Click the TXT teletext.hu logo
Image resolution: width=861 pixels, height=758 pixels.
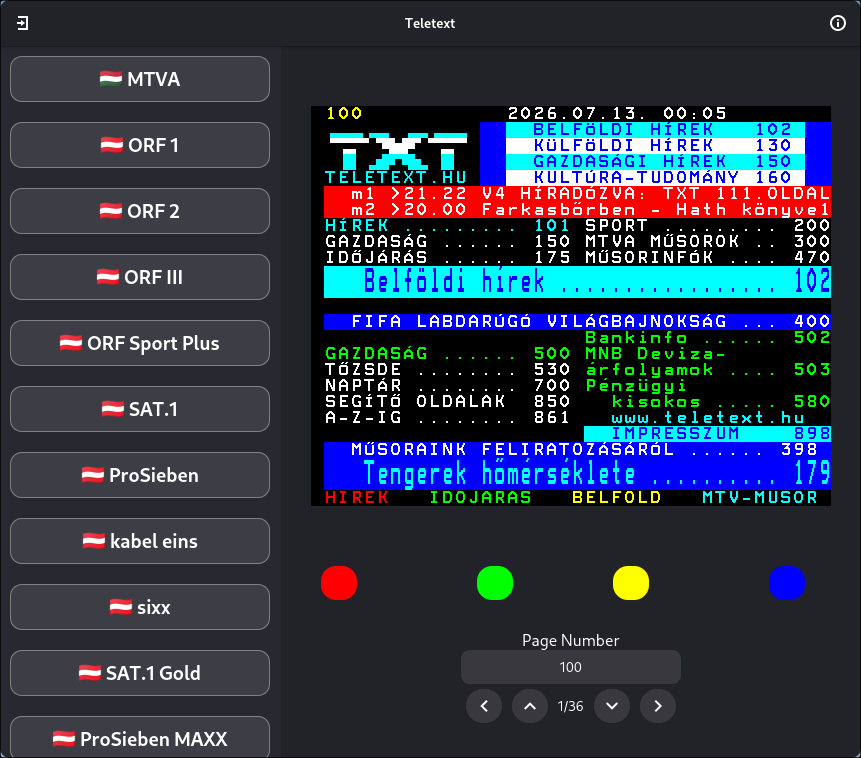pyautogui.click(x=396, y=158)
